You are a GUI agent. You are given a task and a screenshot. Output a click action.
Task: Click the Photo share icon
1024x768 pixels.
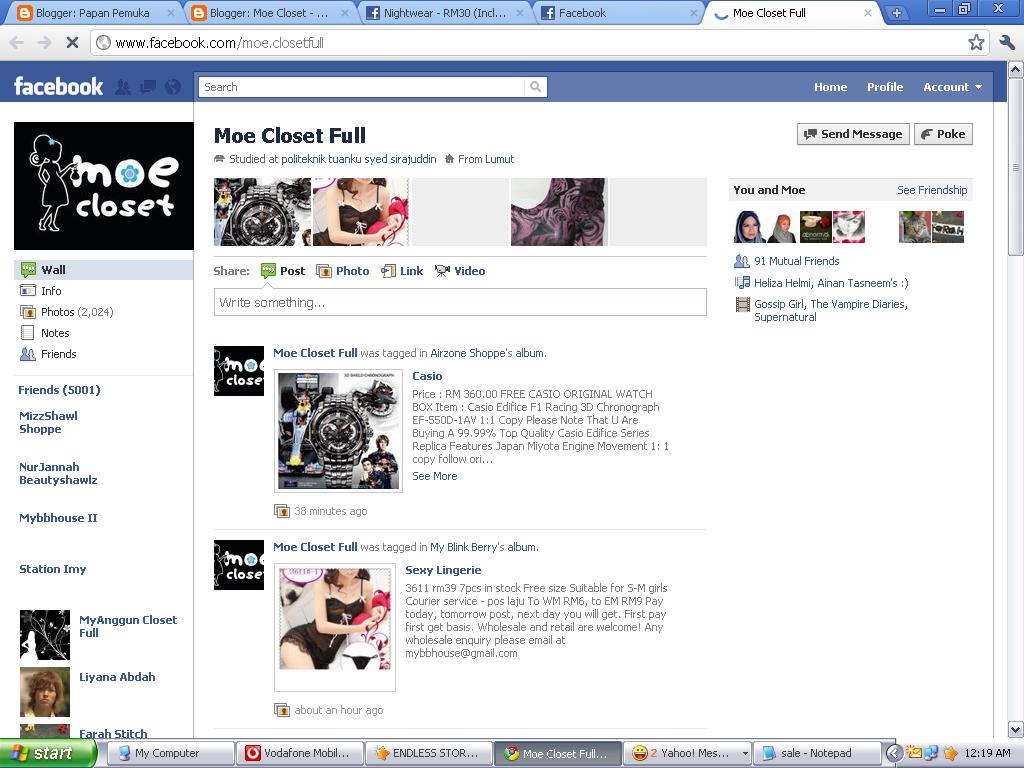pyautogui.click(x=324, y=271)
